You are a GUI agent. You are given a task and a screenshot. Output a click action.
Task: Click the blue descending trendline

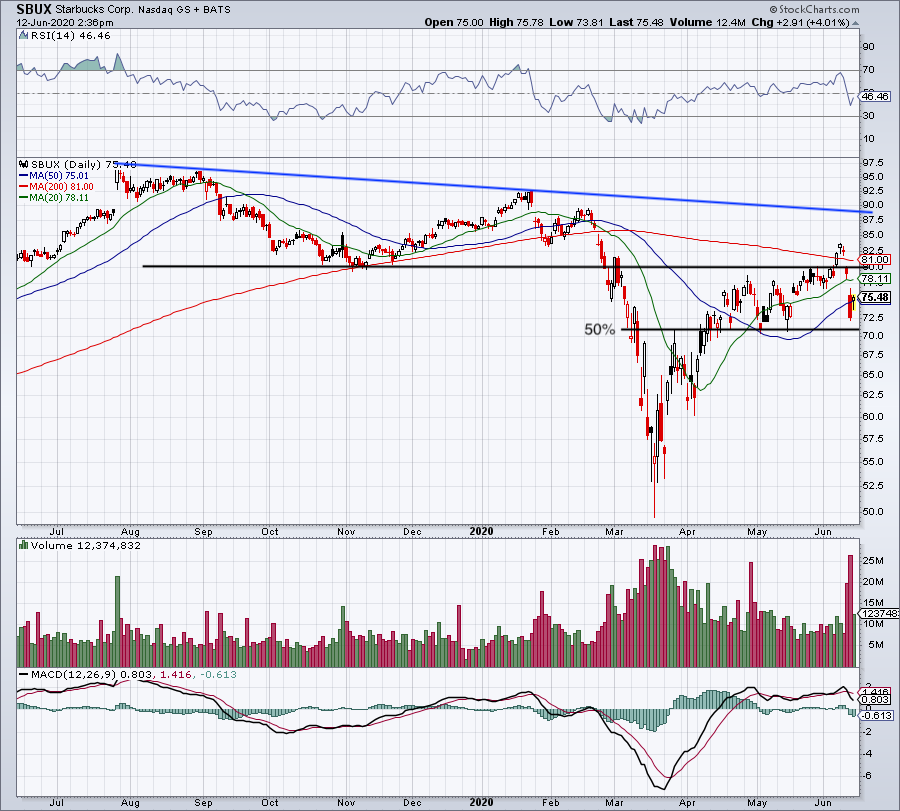[494, 188]
